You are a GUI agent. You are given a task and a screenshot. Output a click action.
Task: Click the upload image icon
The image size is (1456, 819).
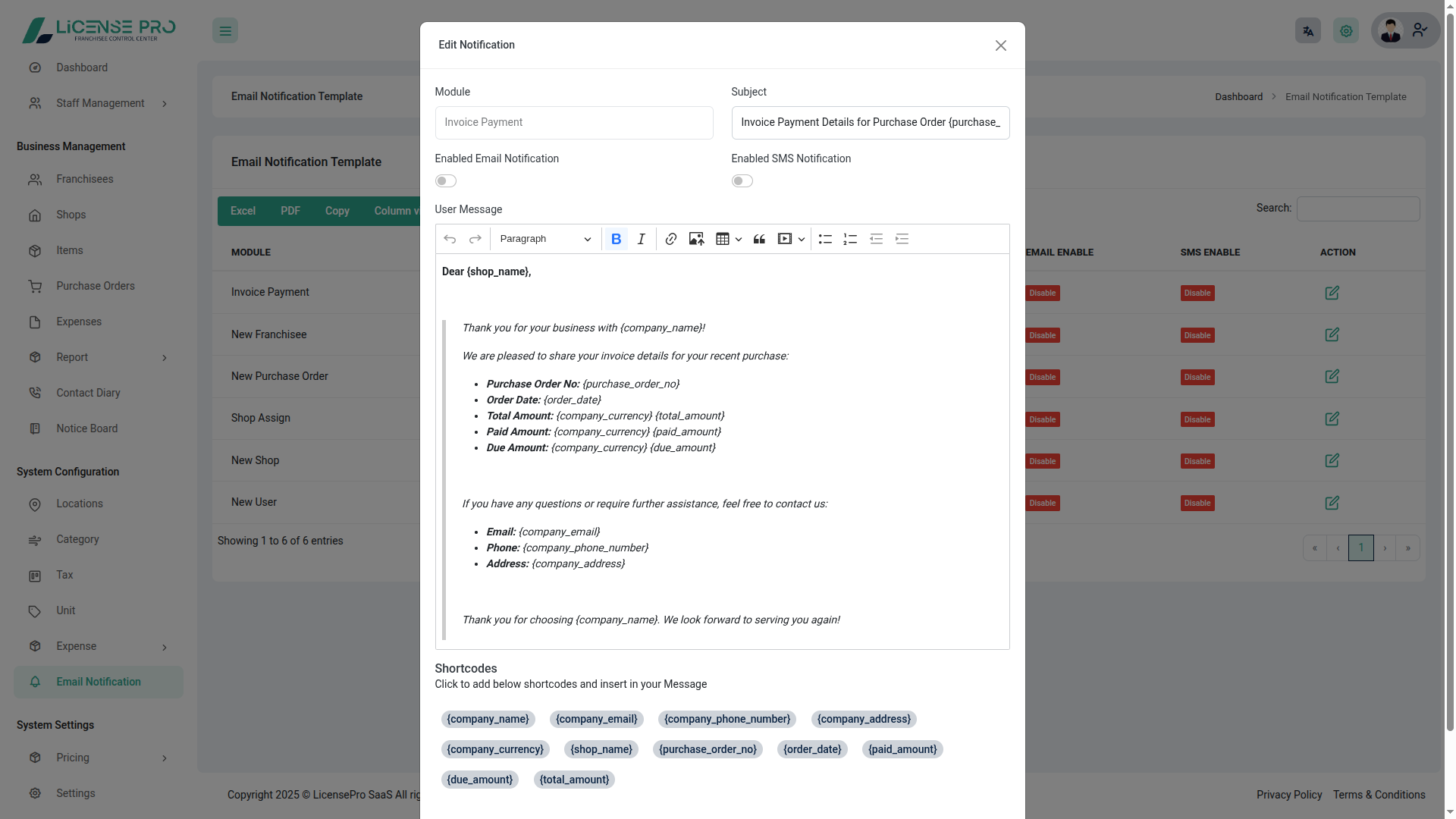pos(696,239)
